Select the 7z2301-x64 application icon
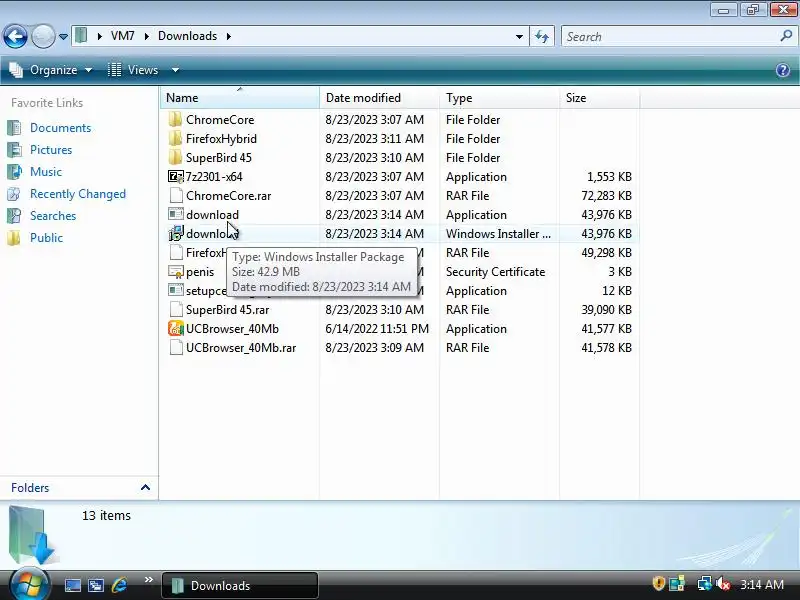 (x=176, y=177)
